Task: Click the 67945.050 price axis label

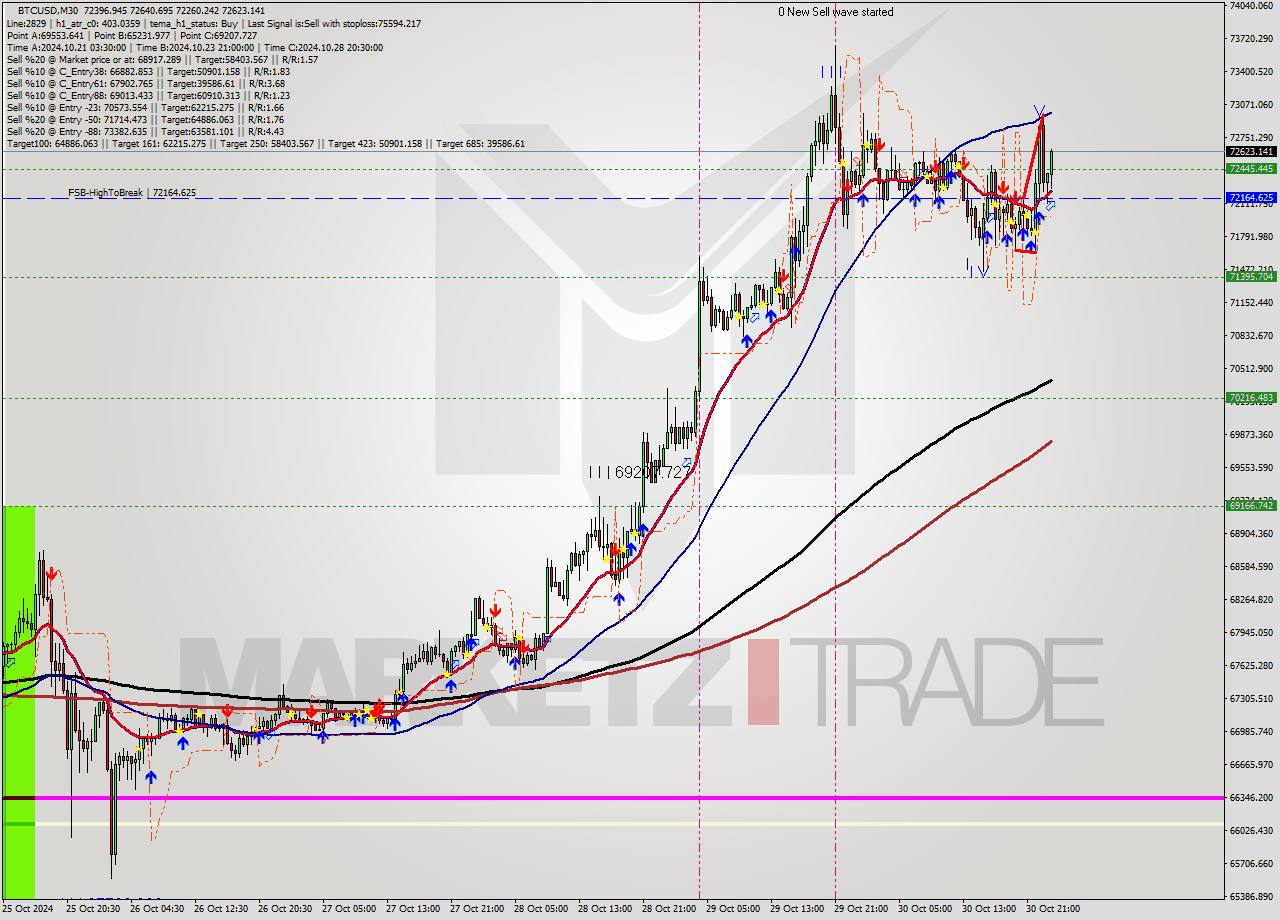Action: point(1251,633)
